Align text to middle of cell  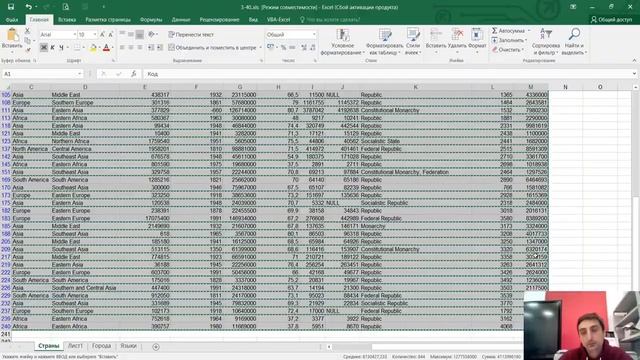point(131,35)
